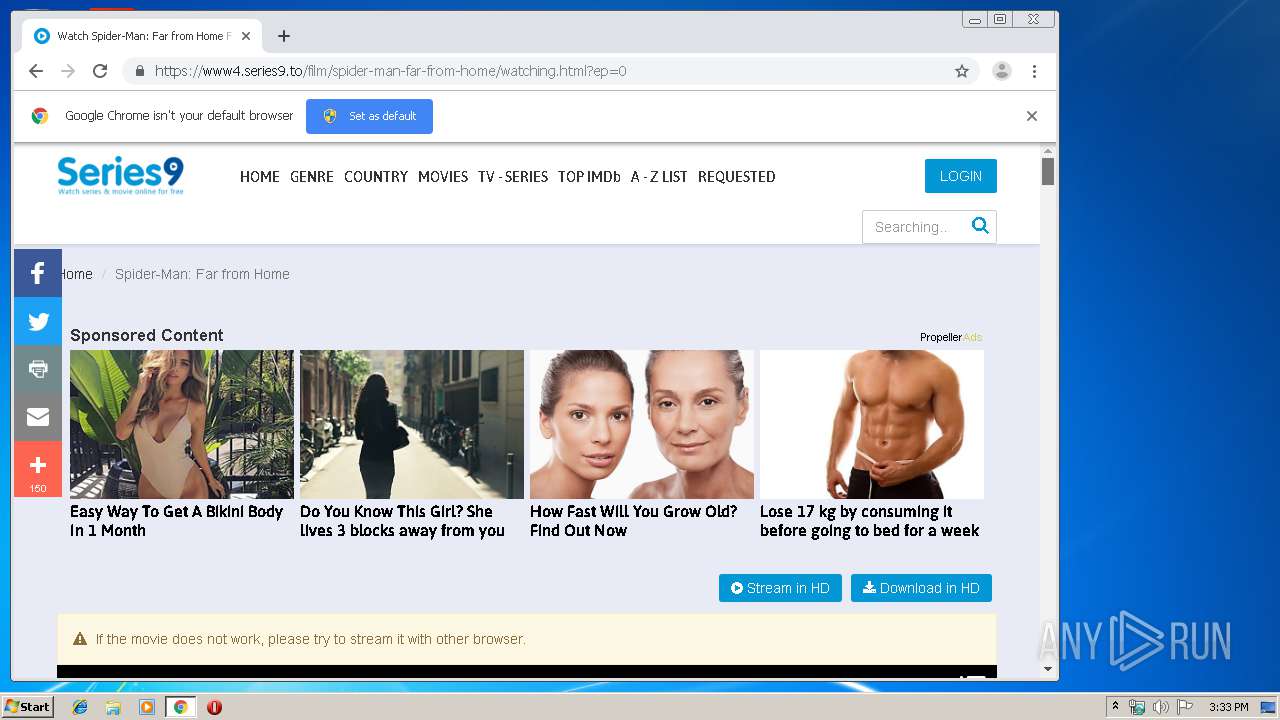This screenshot has width=1280, height=720.
Task: Click 'Lose 17 kg by consuming it' headline
Action: [870, 521]
